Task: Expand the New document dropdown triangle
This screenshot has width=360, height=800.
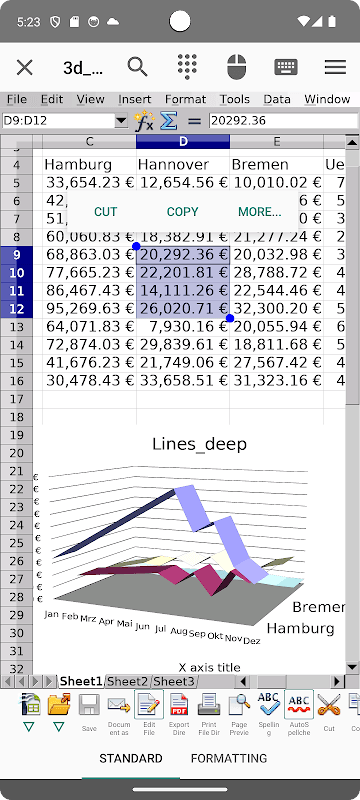Action: tap(30, 727)
